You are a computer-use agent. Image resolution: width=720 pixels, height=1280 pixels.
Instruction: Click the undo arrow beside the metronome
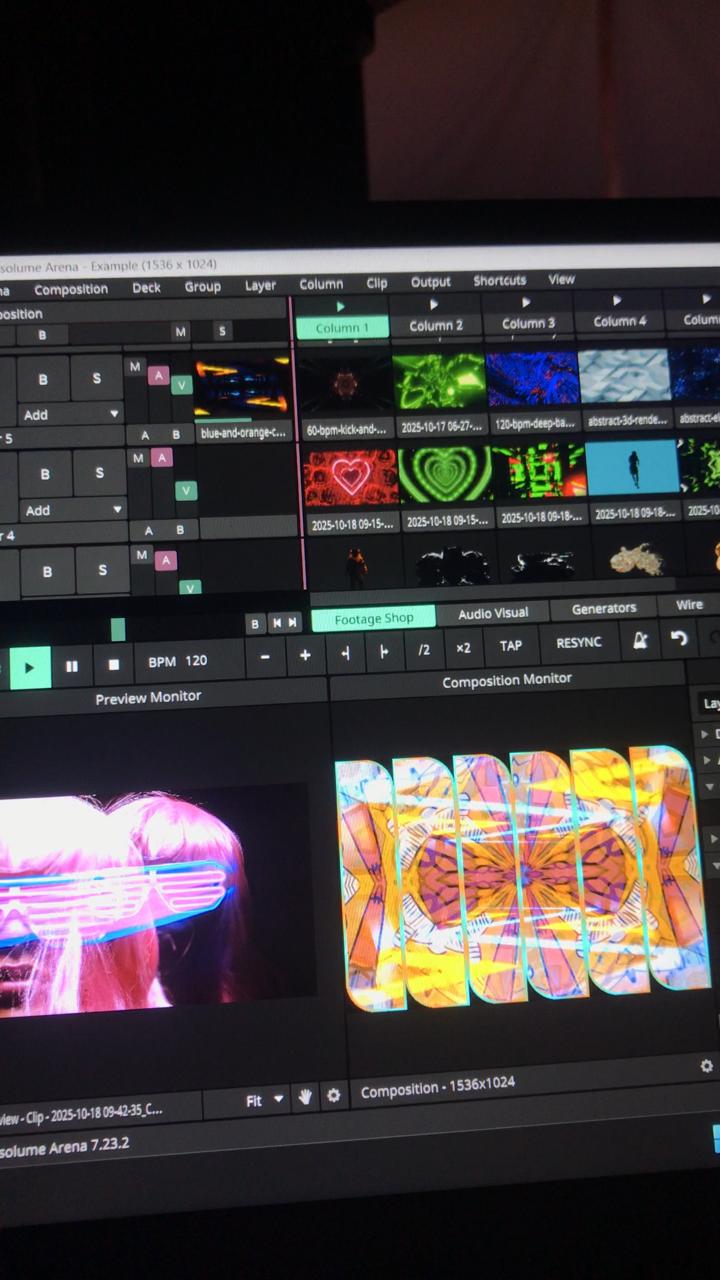(680, 639)
